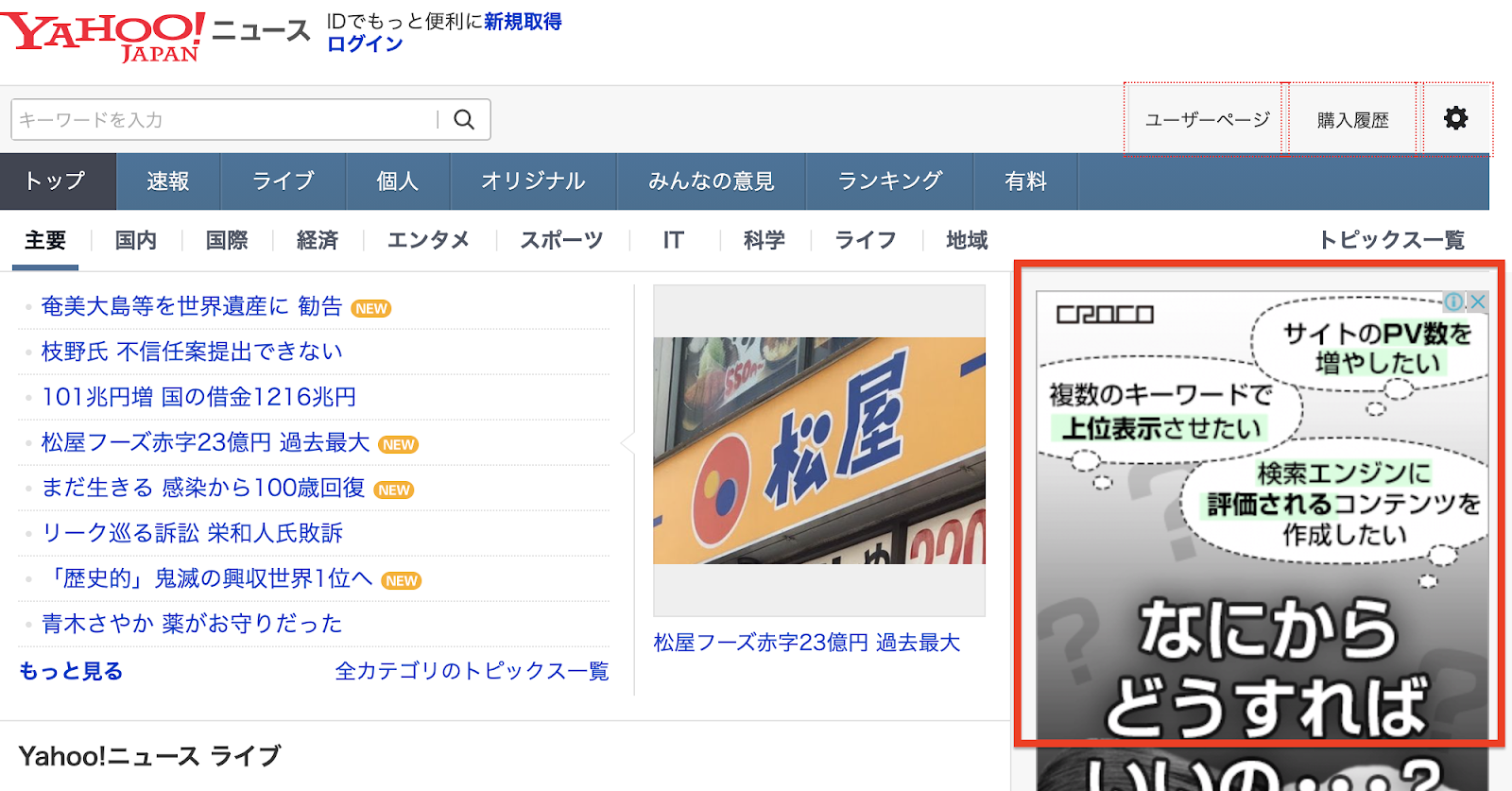Click the 新規取得 link
1512x791 pixels.
[x=523, y=21]
